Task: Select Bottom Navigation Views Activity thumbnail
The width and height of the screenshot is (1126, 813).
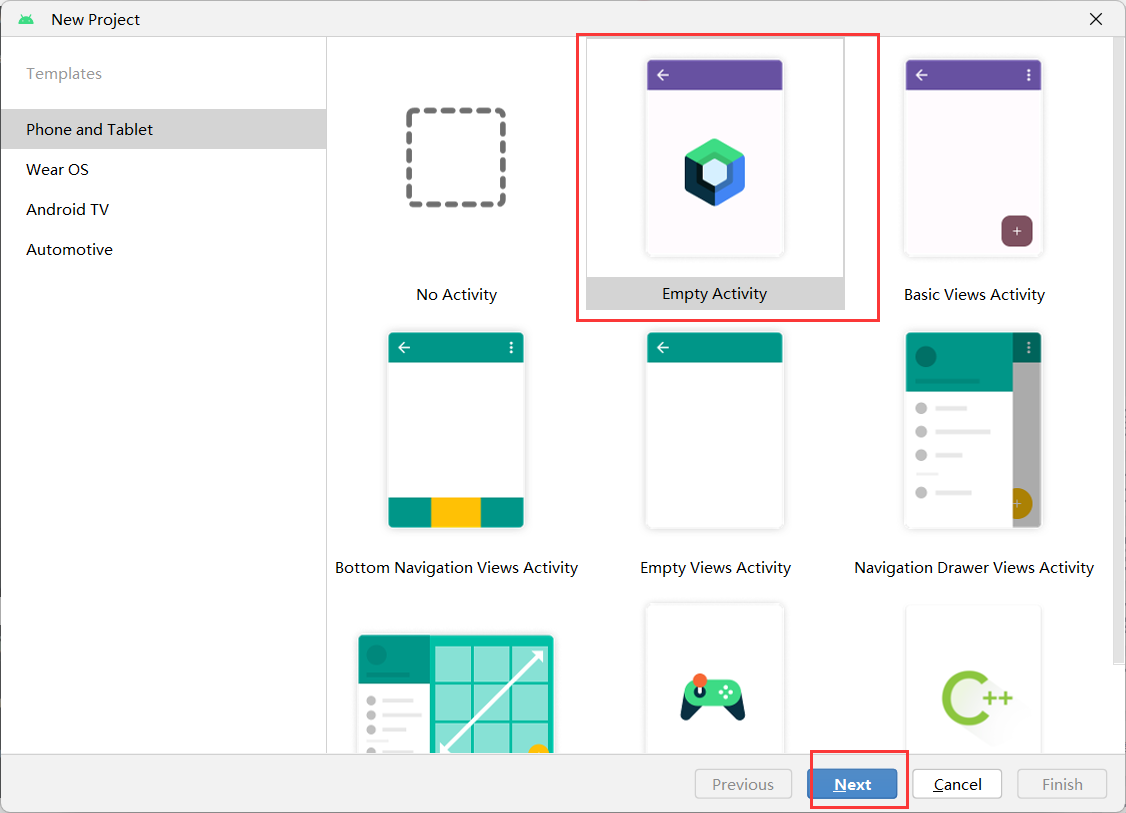Action: point(456,430)
